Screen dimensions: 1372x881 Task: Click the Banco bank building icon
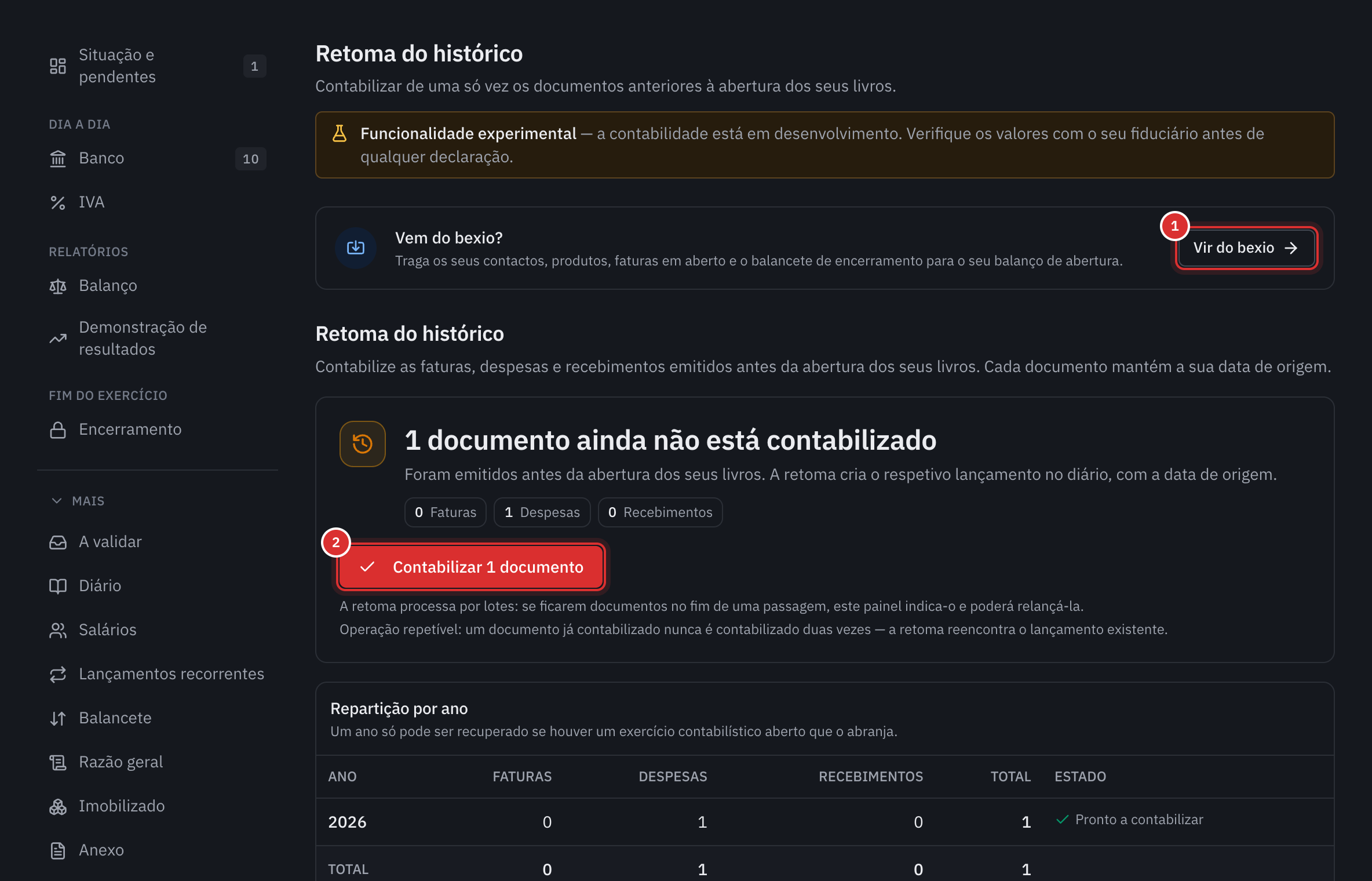(58, 158)
